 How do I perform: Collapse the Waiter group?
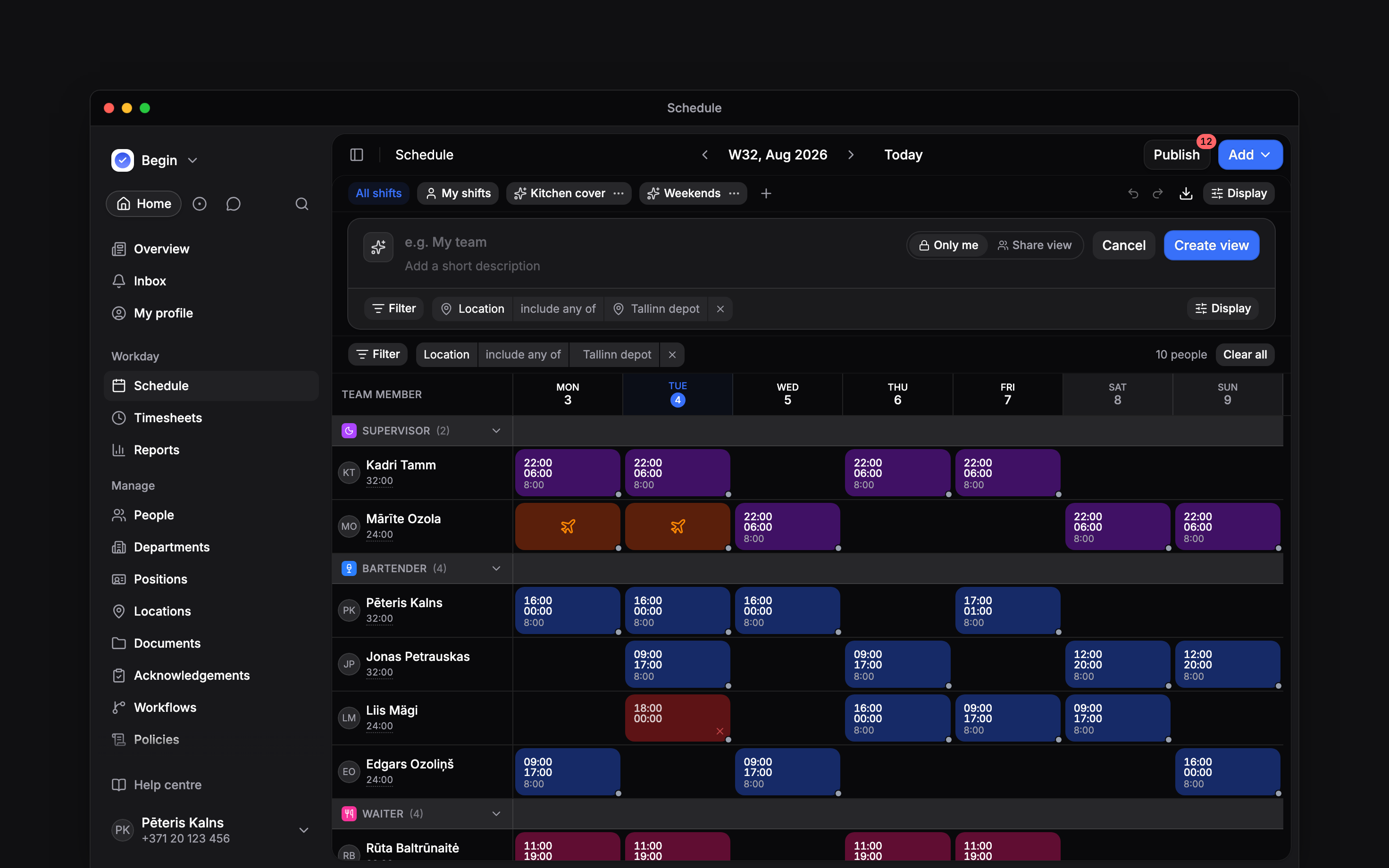(496, 813)
